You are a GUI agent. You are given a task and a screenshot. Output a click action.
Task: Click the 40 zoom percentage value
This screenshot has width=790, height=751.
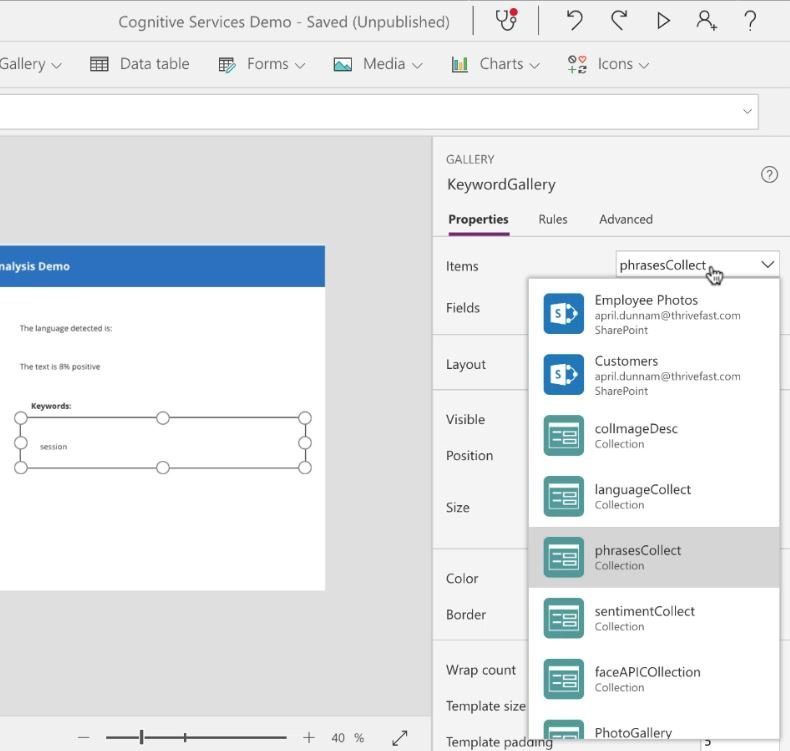point(338,738)
